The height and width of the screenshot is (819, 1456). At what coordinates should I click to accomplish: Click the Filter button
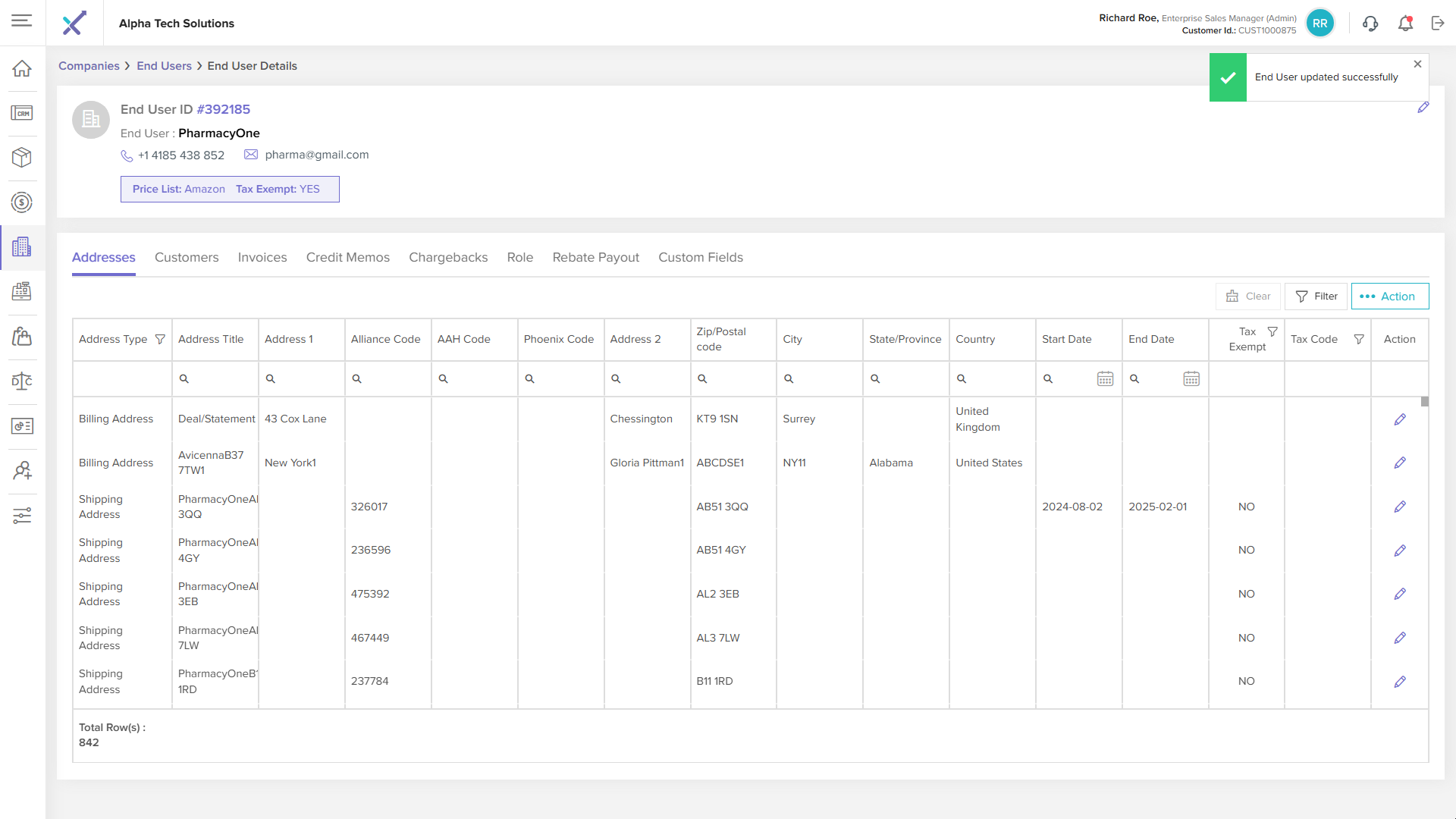pyautogui.click(x=1316, y=297)
